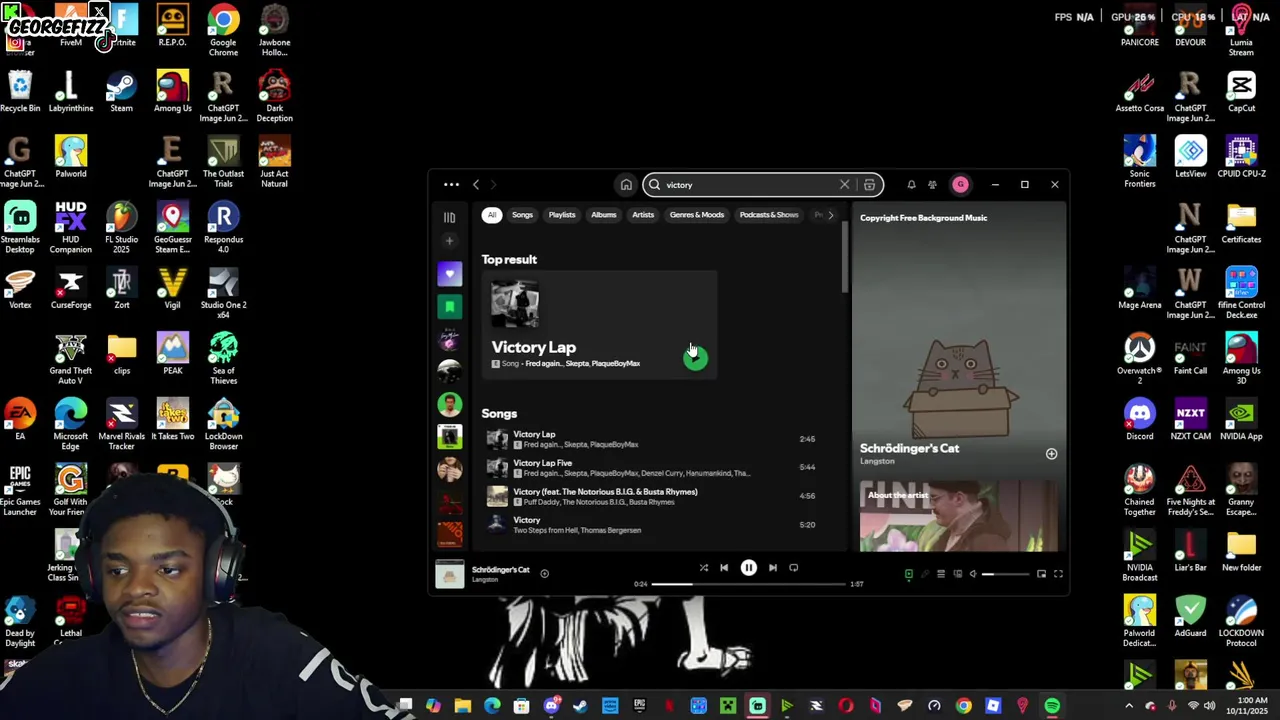Toggle the Now Playing view button
Image resolution: width=1280 pixels, height=720 pixels.
pyautogui.click(x=908, y=574)
